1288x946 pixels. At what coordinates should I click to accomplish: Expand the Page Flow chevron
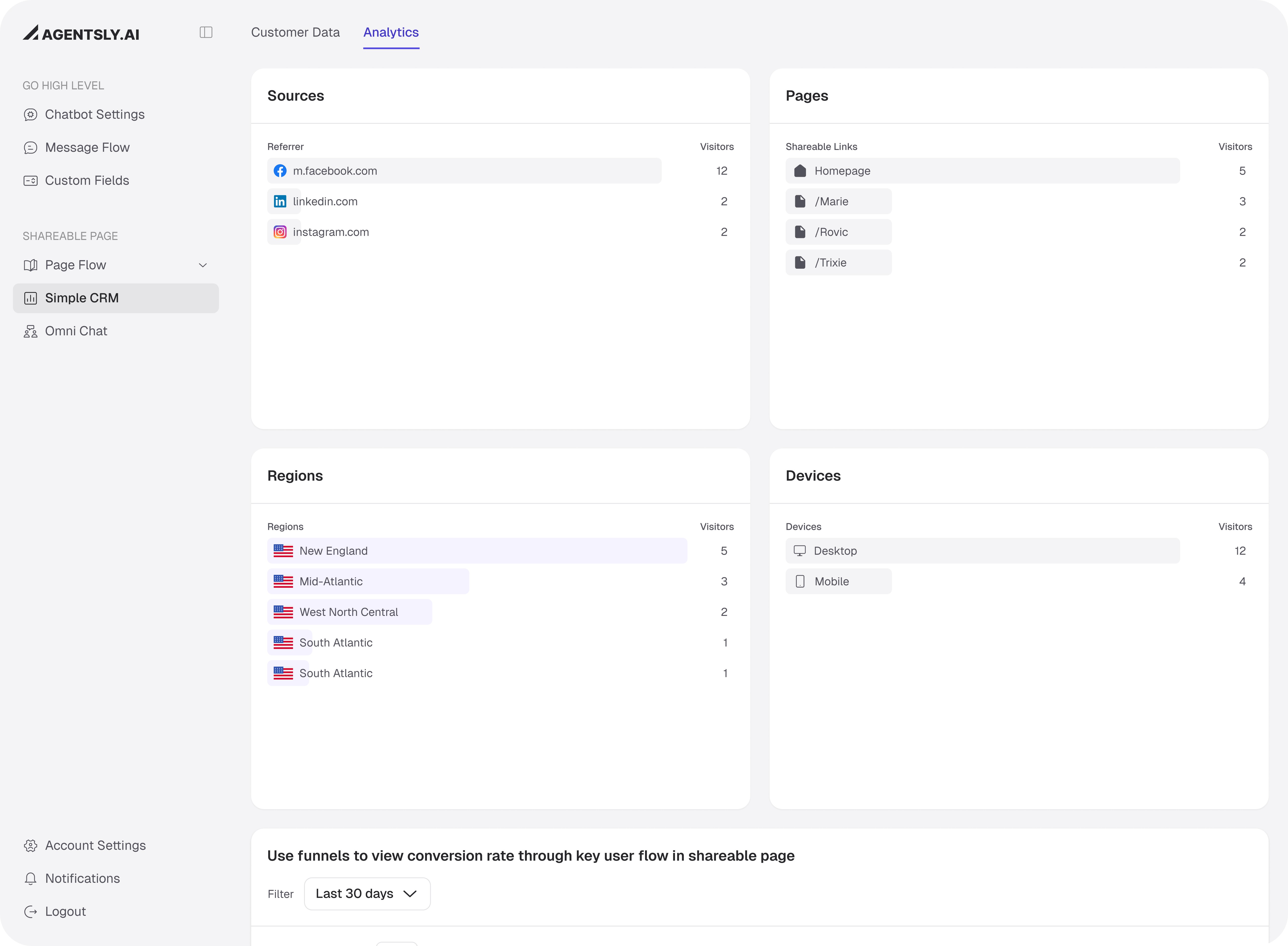click(x=203, y=265)
